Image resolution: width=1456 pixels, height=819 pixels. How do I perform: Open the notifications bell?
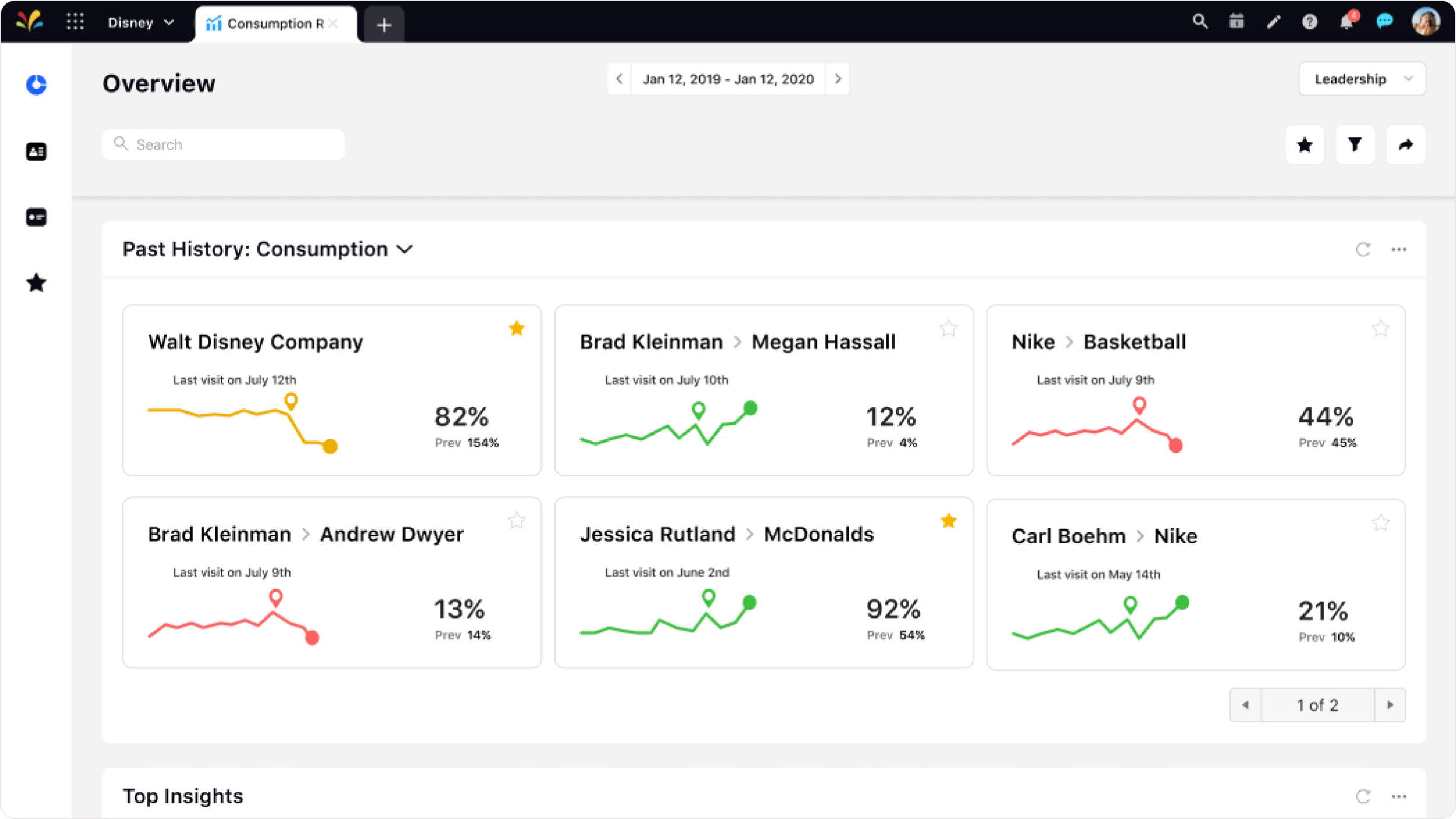(1347, 22)
